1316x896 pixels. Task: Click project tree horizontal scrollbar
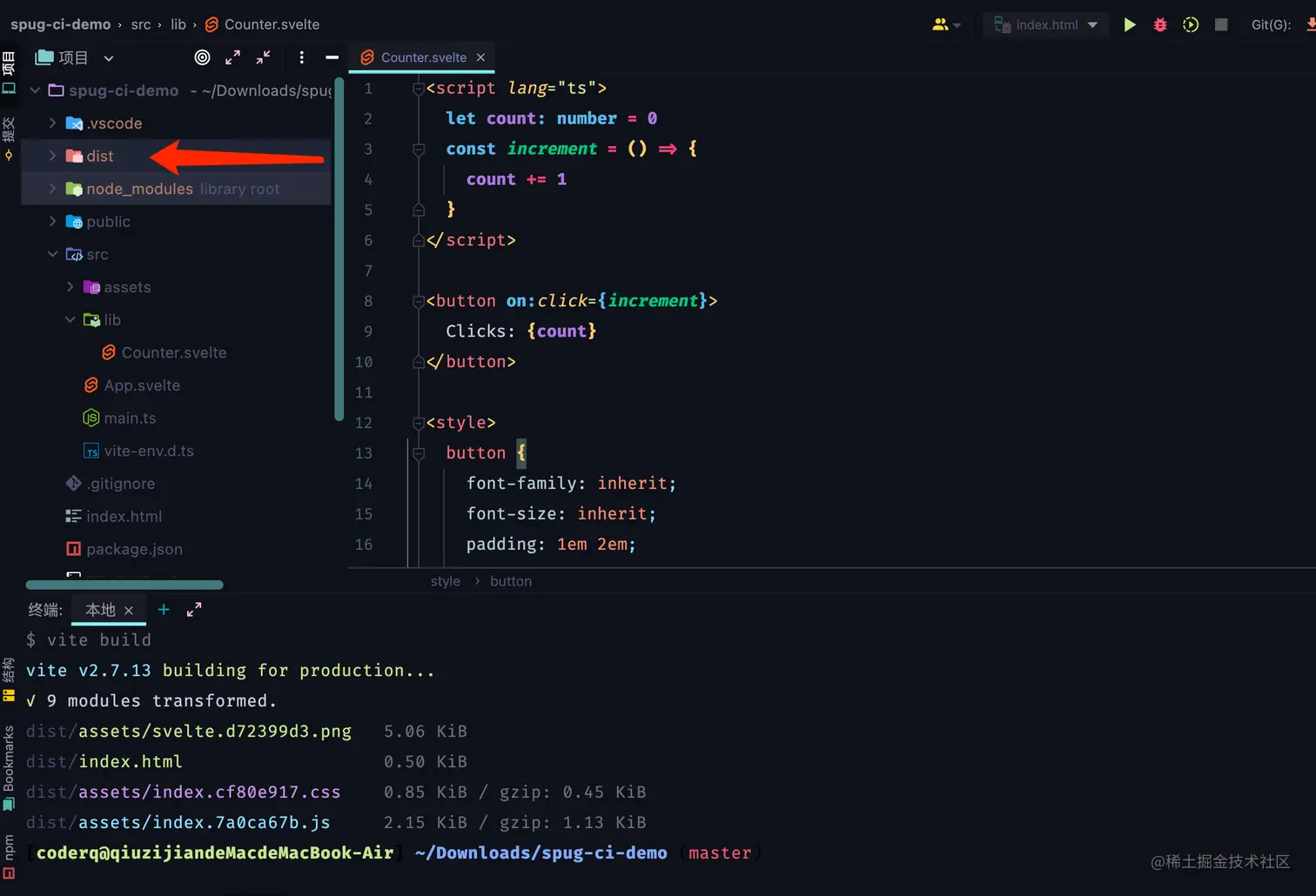tap(124, 585)
